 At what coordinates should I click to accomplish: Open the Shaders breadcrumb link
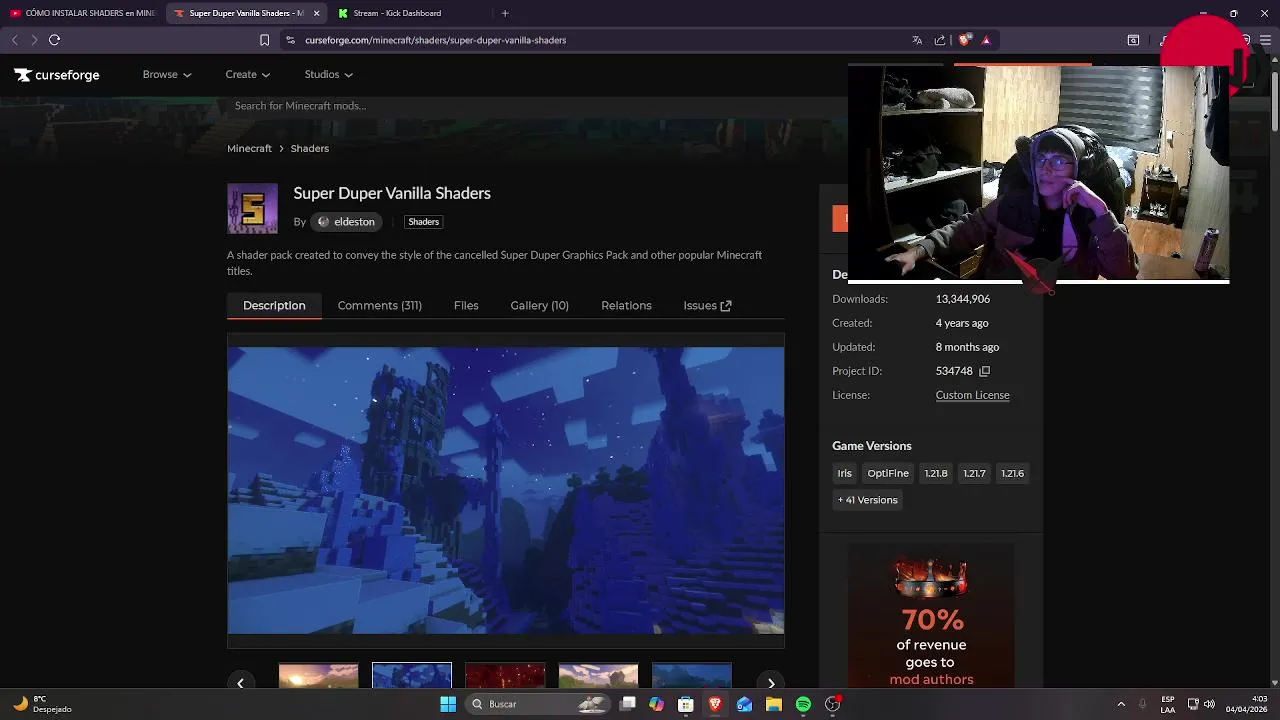(309, 148)
